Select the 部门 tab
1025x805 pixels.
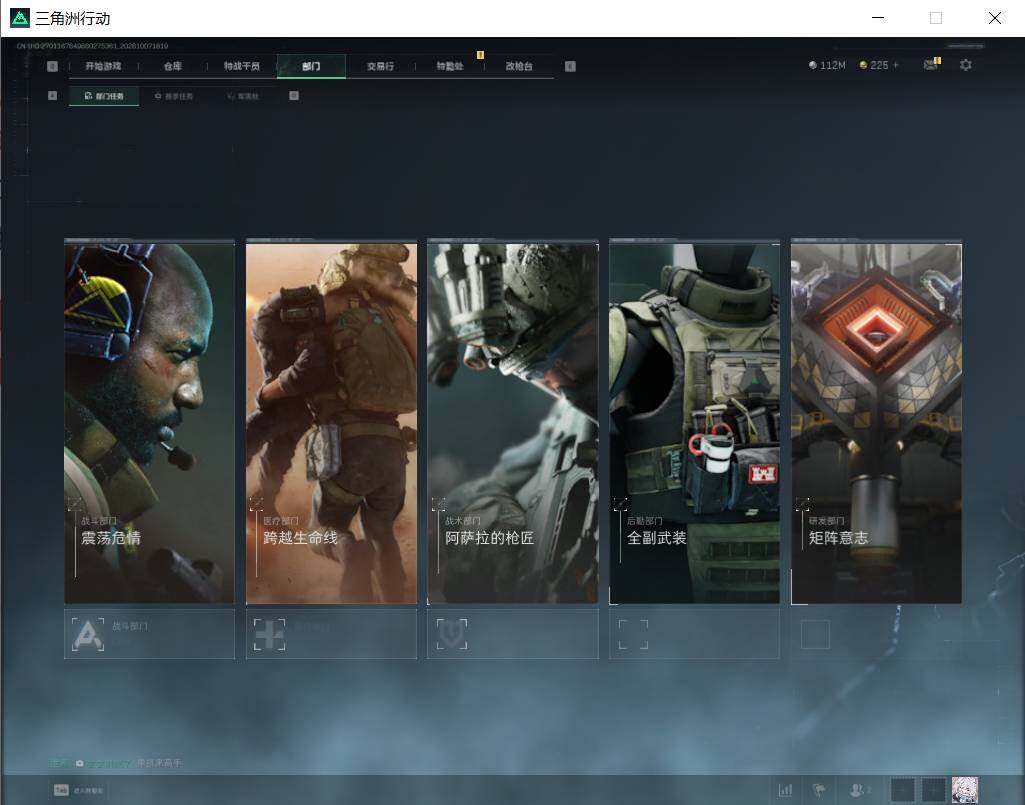(311, 66)
